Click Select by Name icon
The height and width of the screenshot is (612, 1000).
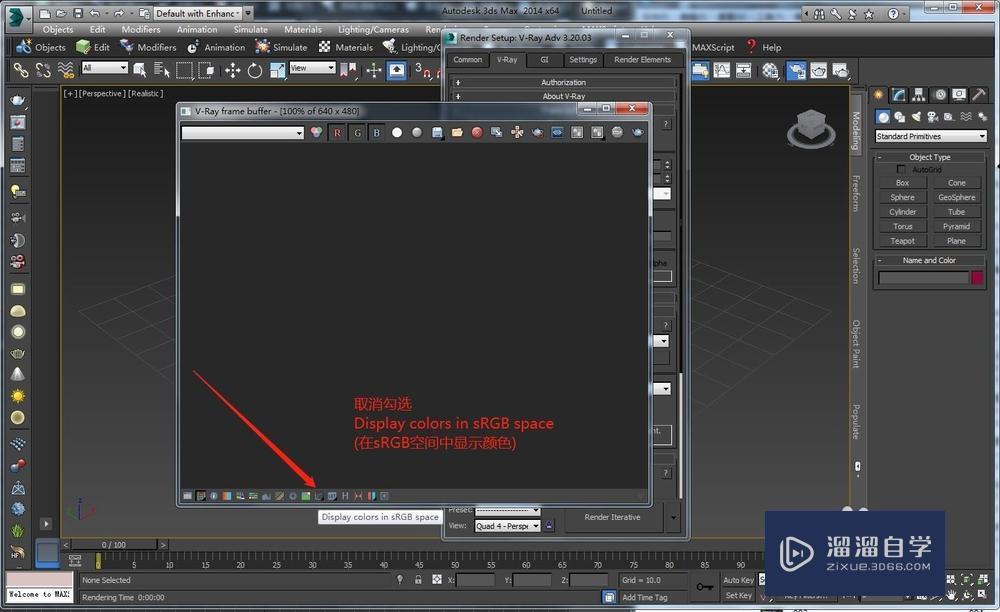click(161, 70)
